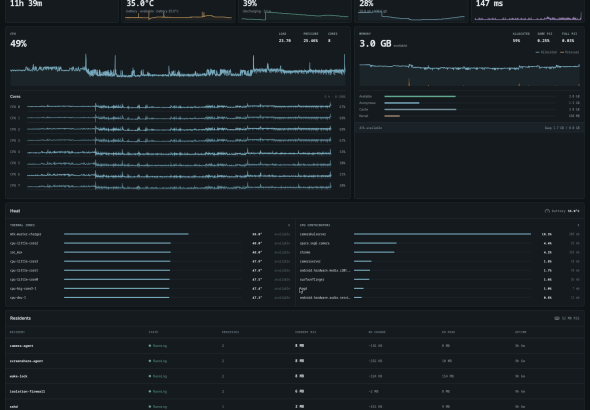Sort residents by the Current RSS column

pyautogui.click(x=306, y=332)
